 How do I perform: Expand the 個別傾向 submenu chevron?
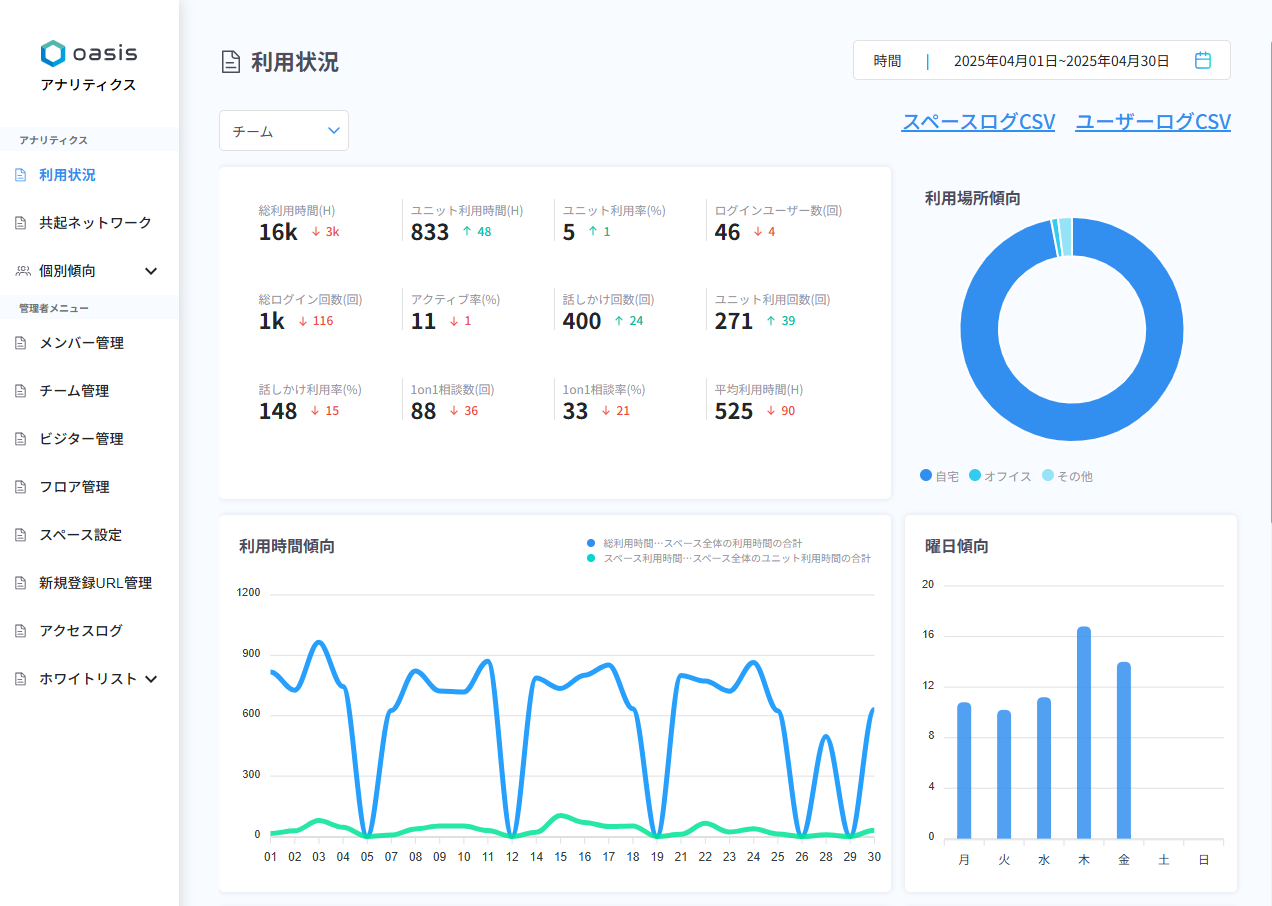click(x=151, y=271)
